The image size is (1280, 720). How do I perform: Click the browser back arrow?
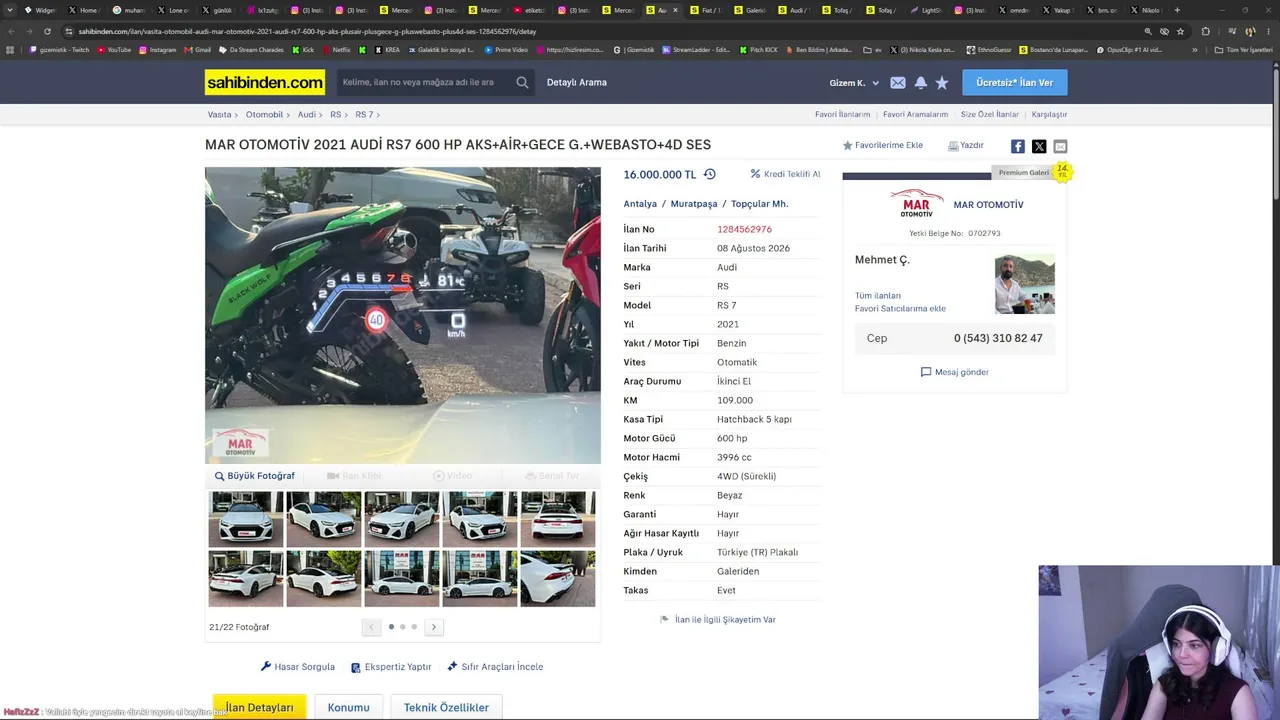10,31
